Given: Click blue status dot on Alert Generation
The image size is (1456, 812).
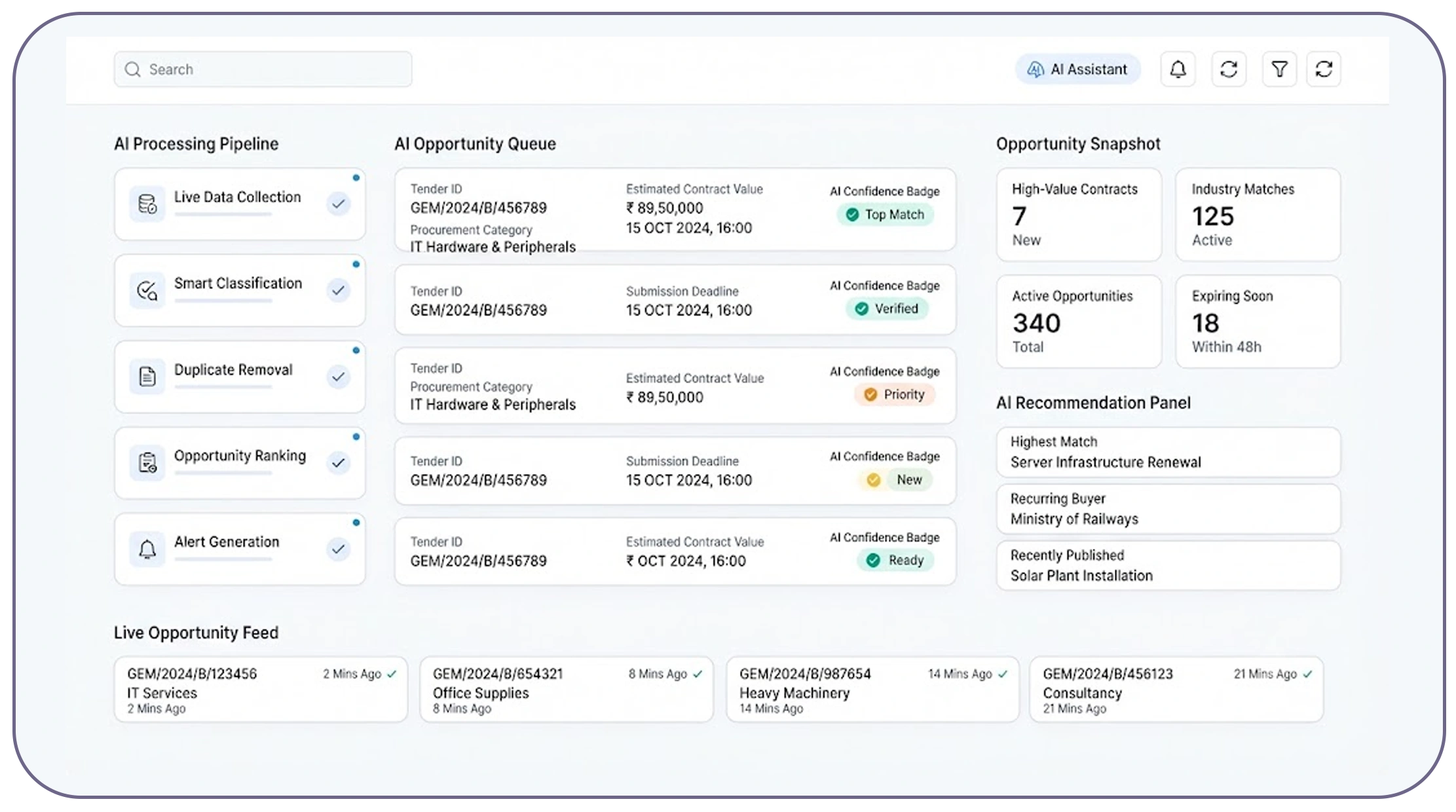Looking at the screenshot, I should tap(356, 523).
